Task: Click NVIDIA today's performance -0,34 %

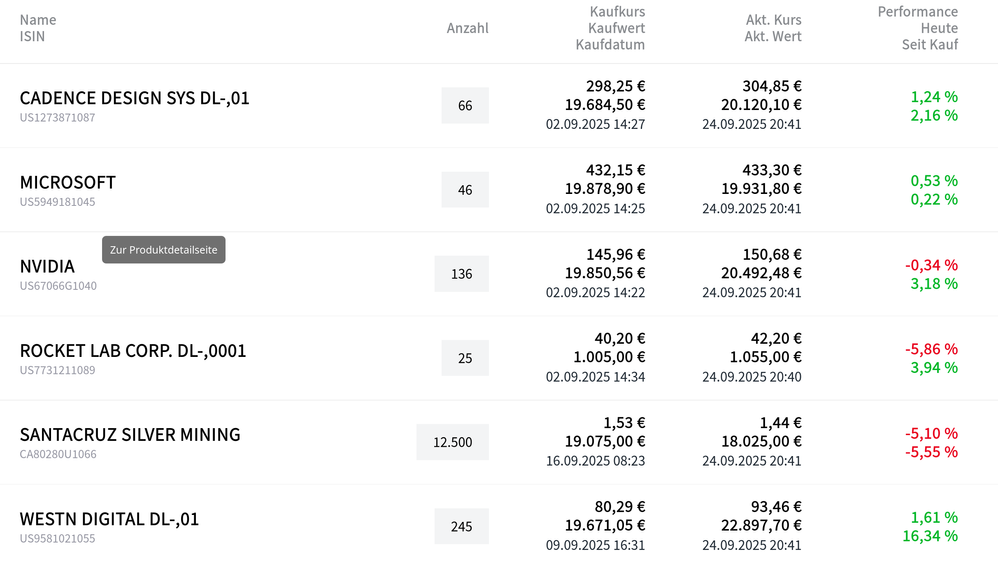Action: pyautogui.click(x=931, y=265)
